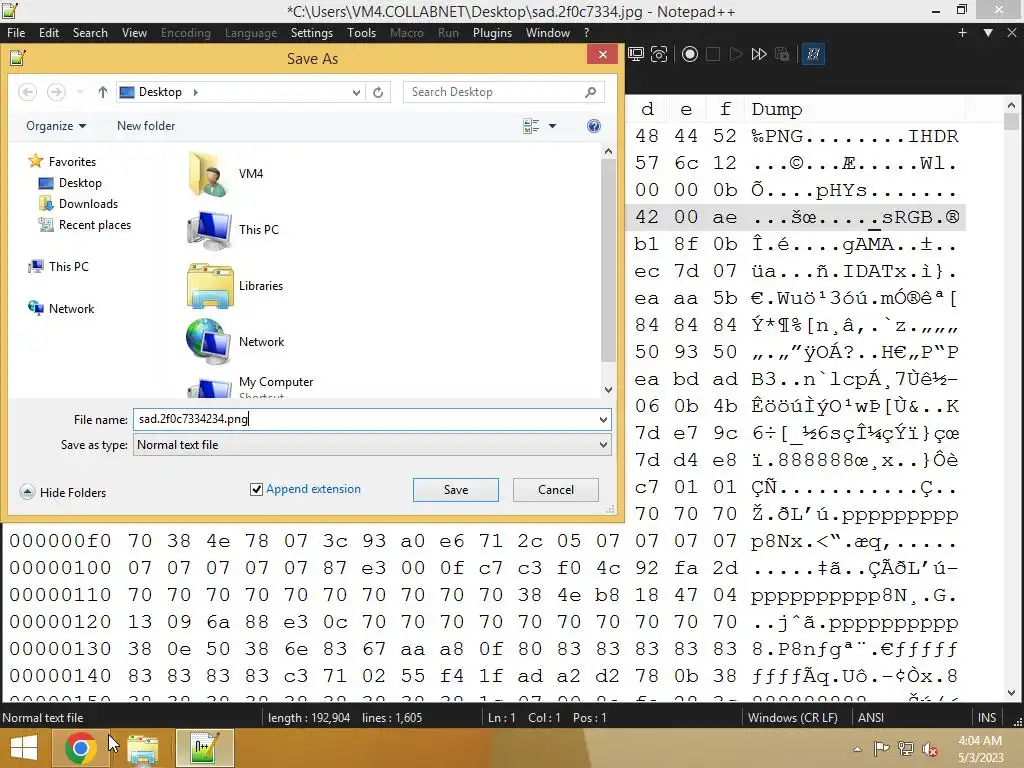The image size is (1024, 768).
Task: Open the help icon in Save As dialog
Action: 594,126
